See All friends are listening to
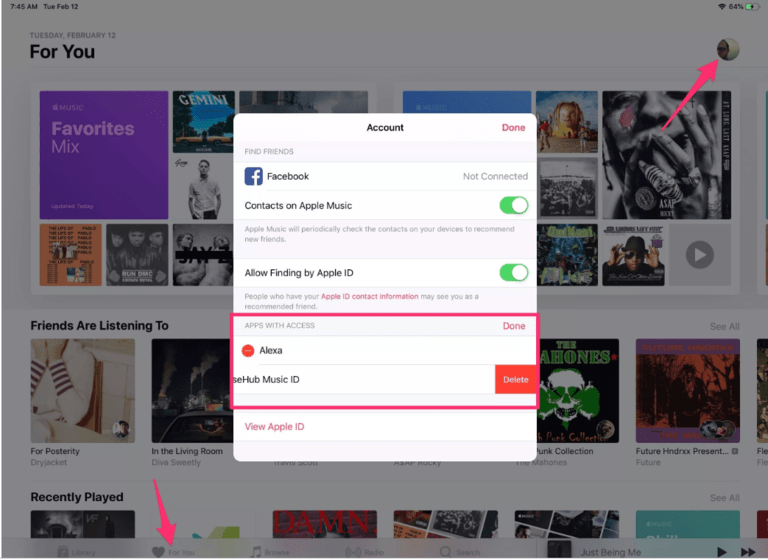768x560 pixels. 724,327
